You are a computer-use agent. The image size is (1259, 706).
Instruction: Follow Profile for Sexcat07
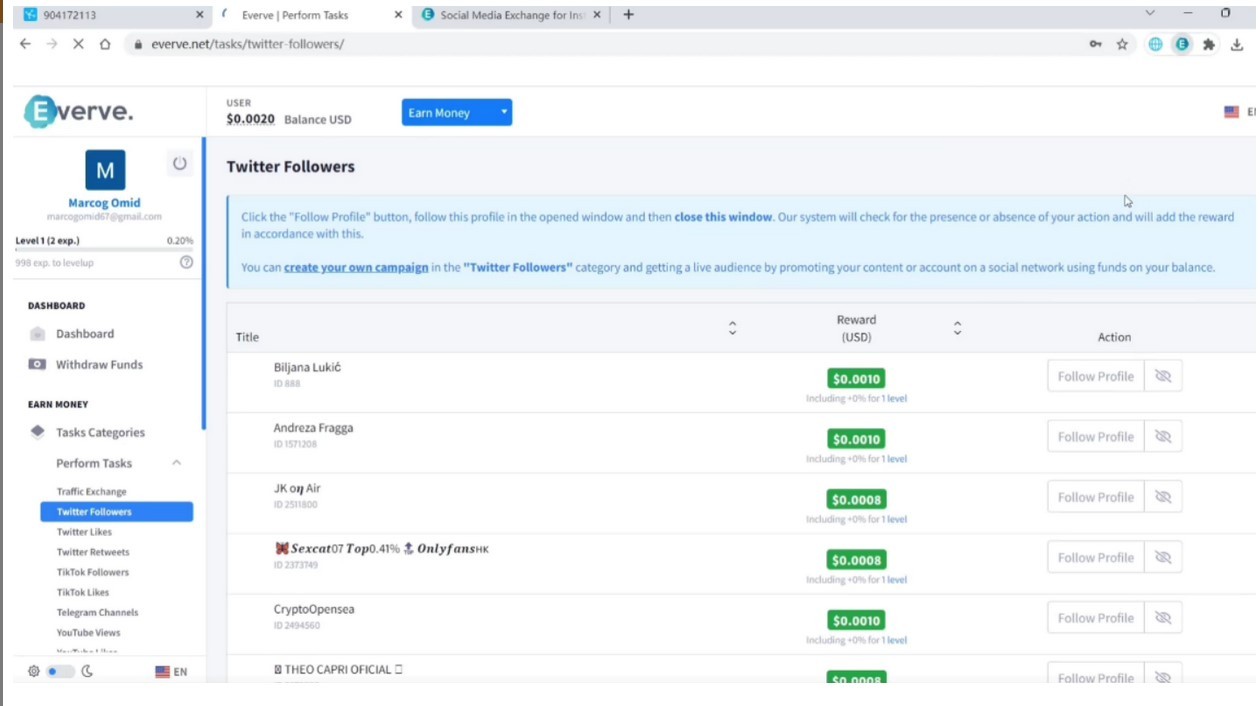pos(1096,557)
